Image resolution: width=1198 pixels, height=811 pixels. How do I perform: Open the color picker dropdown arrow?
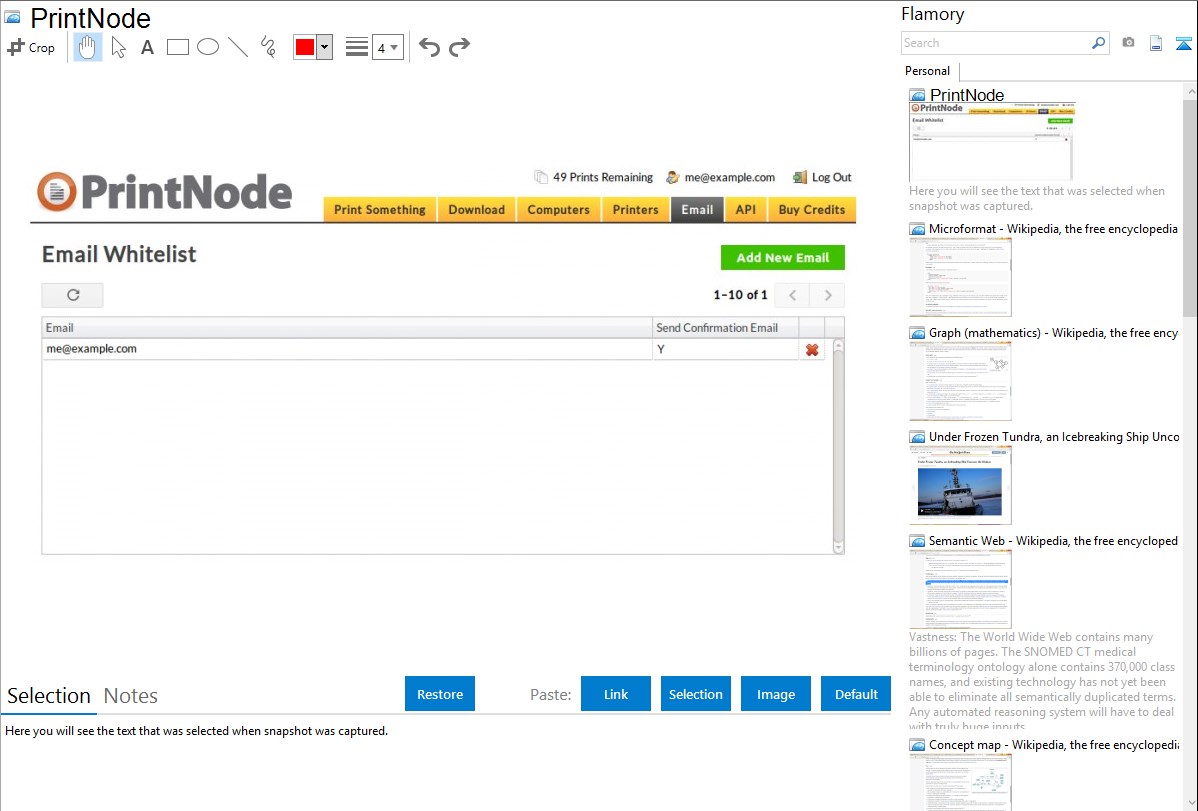[x=324, y=47]
